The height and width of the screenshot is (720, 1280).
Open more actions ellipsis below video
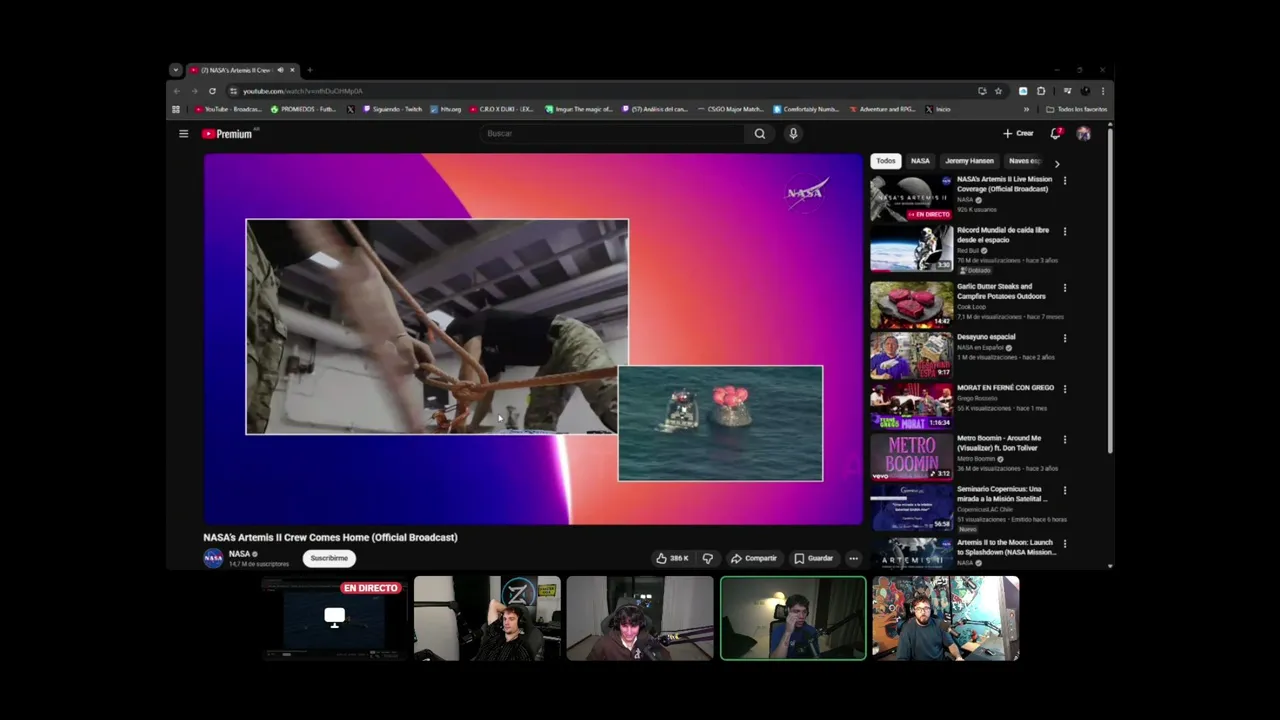(x=853, y=558)
